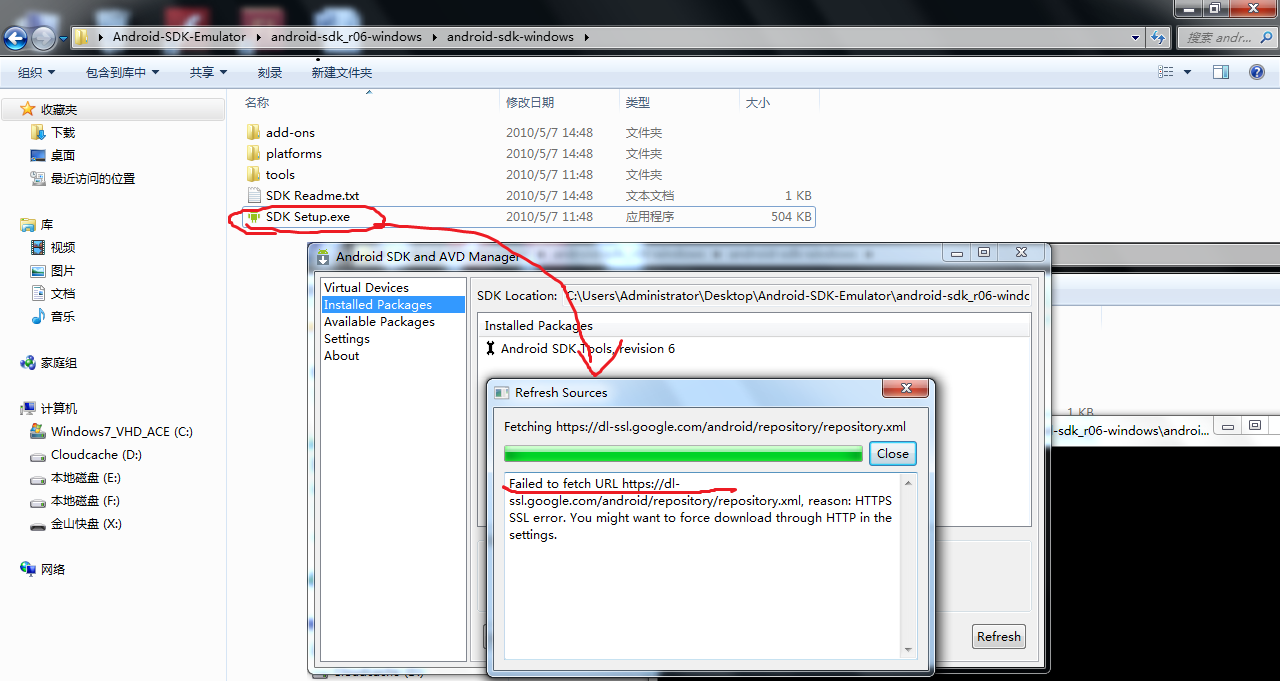Image resolution: width=1280 pixels, height=681 pixels.
Task: Click the Explorer search box
Action: pyautogui.click(x=1227, y=37)
